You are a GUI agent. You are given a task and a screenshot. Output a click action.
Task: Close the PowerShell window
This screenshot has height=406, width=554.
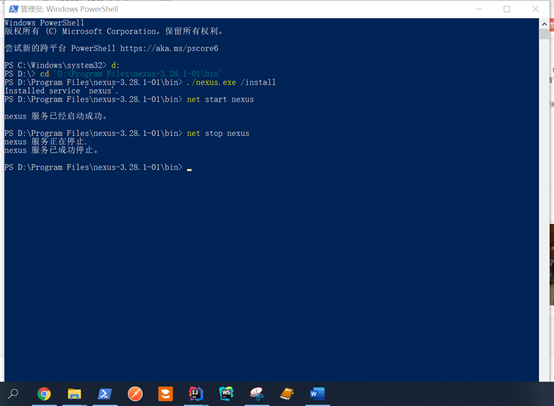(535, 9)
